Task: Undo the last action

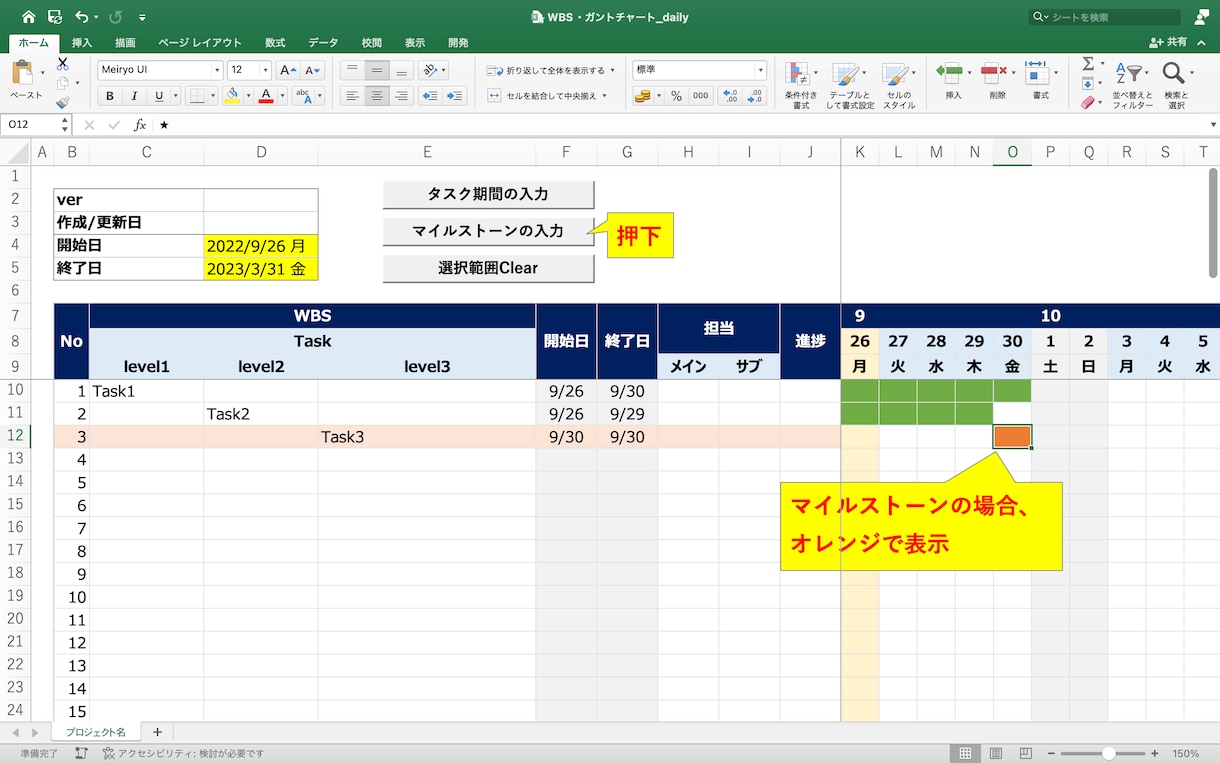Action: (81, 17)
